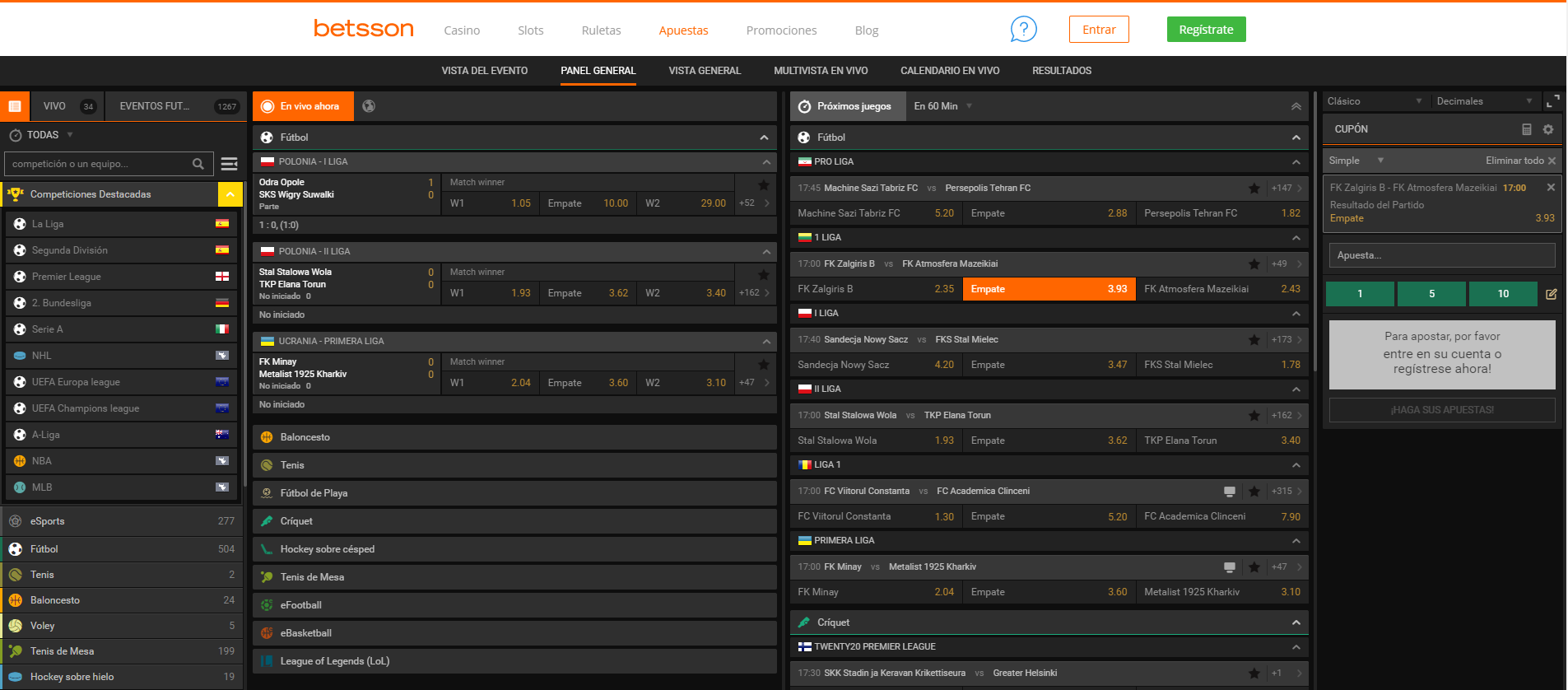Open the help question mark icon

(1023, 30)
